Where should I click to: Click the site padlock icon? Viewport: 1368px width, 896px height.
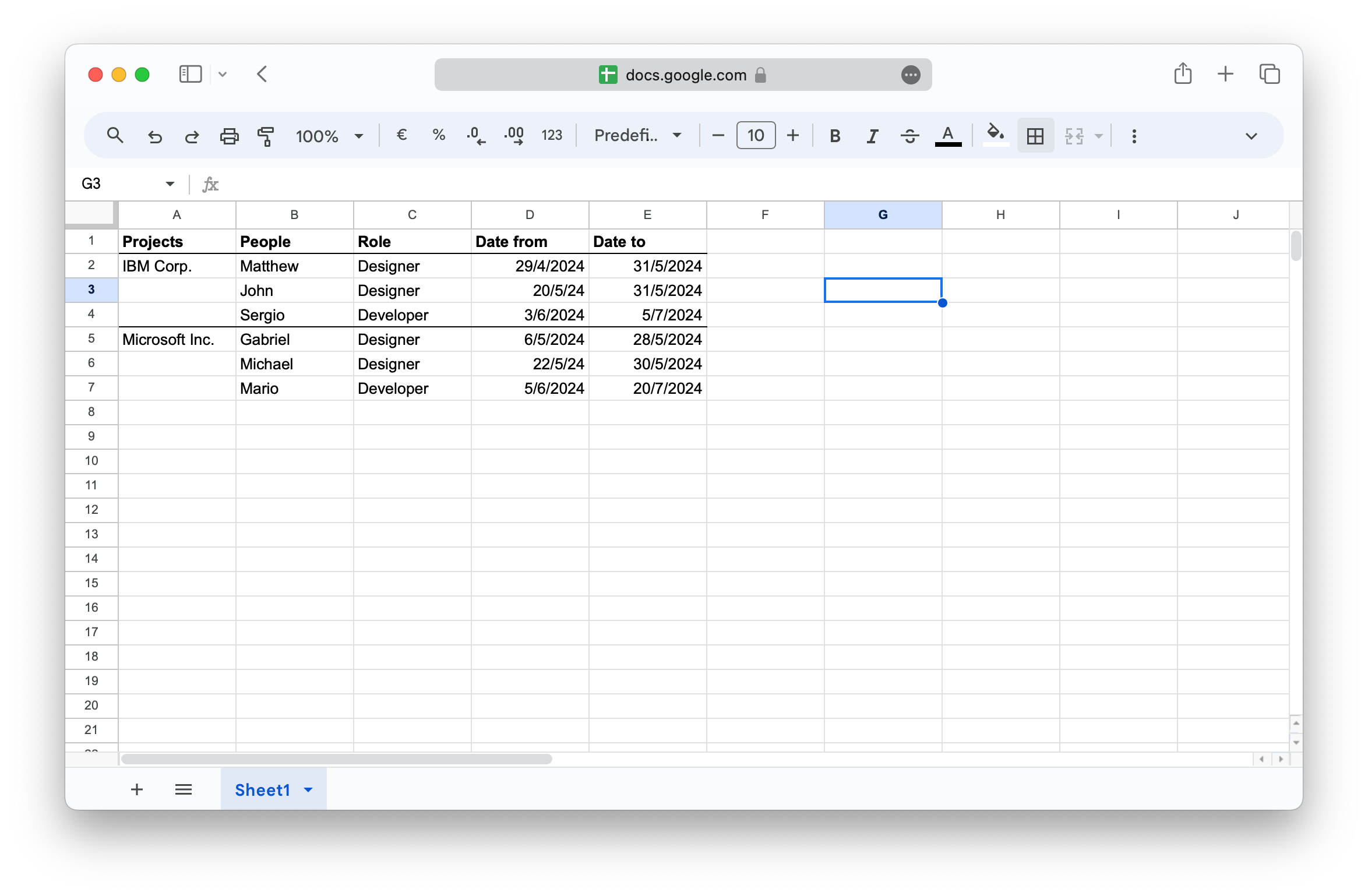click(x=760, y=75)
